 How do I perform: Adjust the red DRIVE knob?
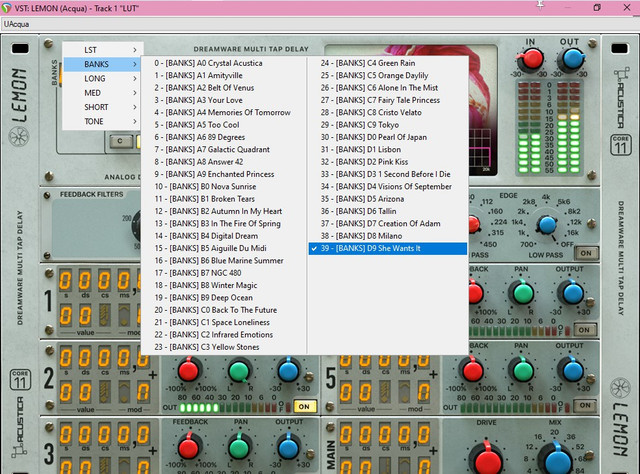click(x=487, y=459)
